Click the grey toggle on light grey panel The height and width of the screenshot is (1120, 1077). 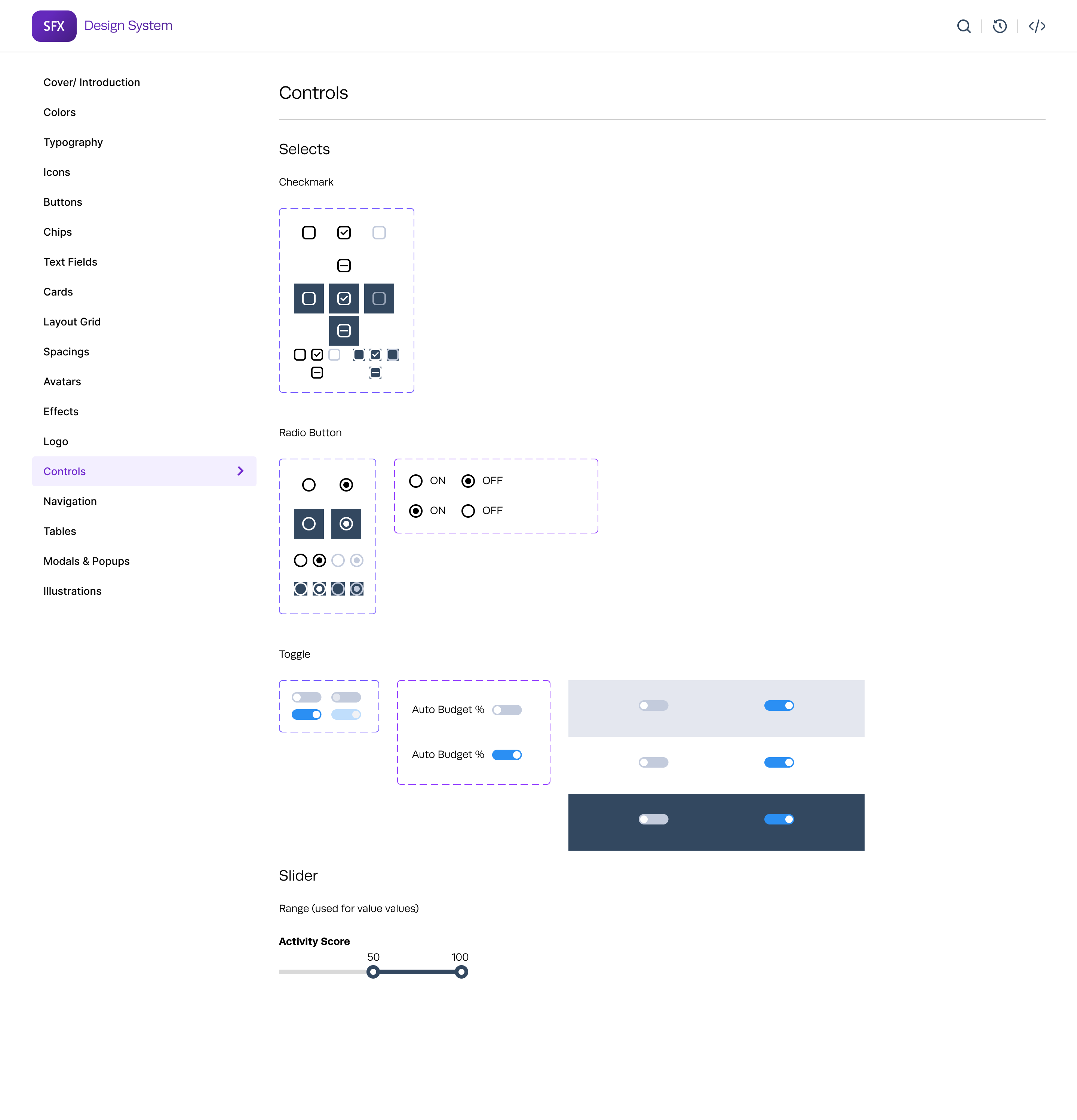(x=653, y=706)
